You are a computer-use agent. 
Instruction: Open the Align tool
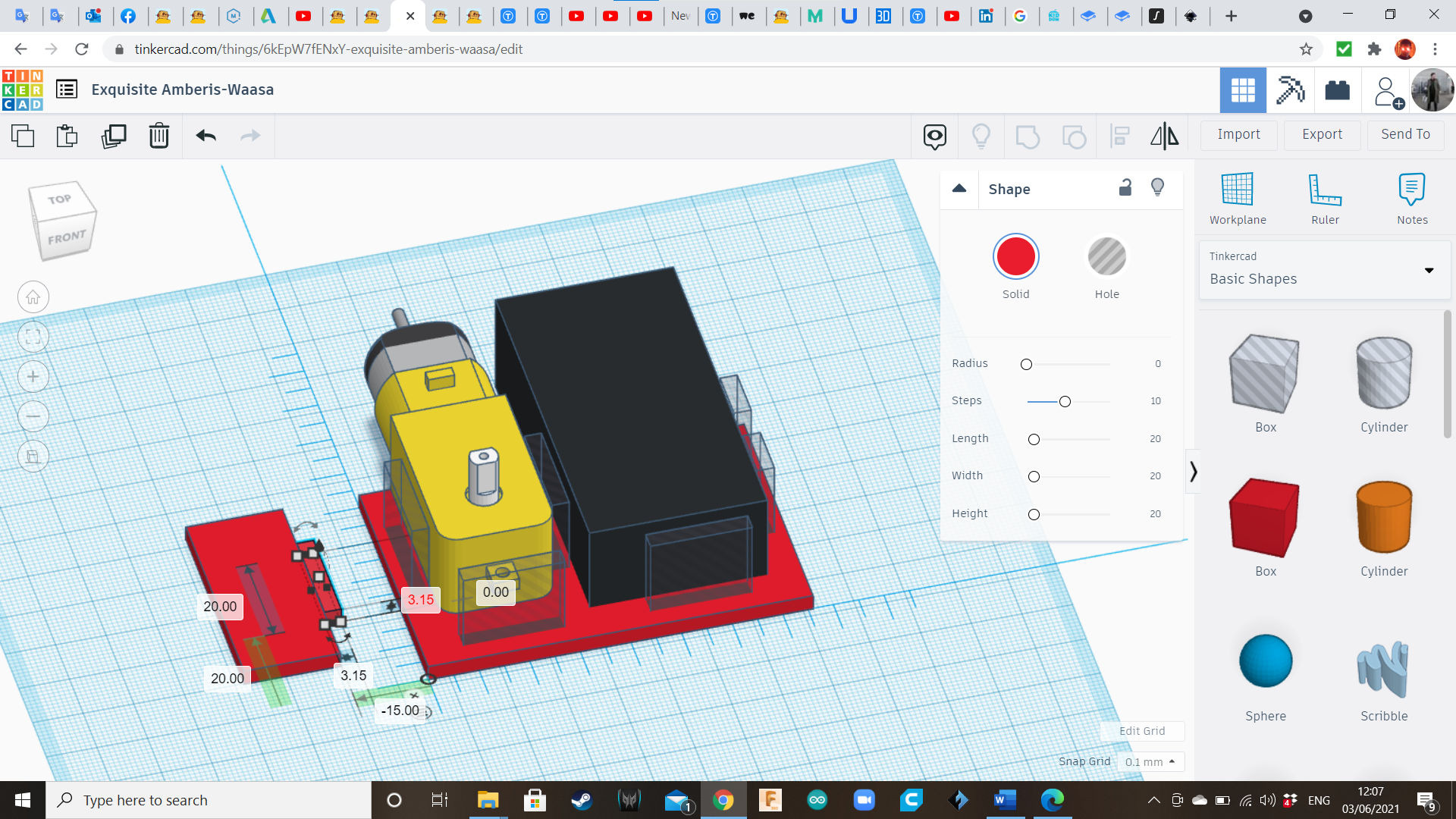[x=1121, y=136]
